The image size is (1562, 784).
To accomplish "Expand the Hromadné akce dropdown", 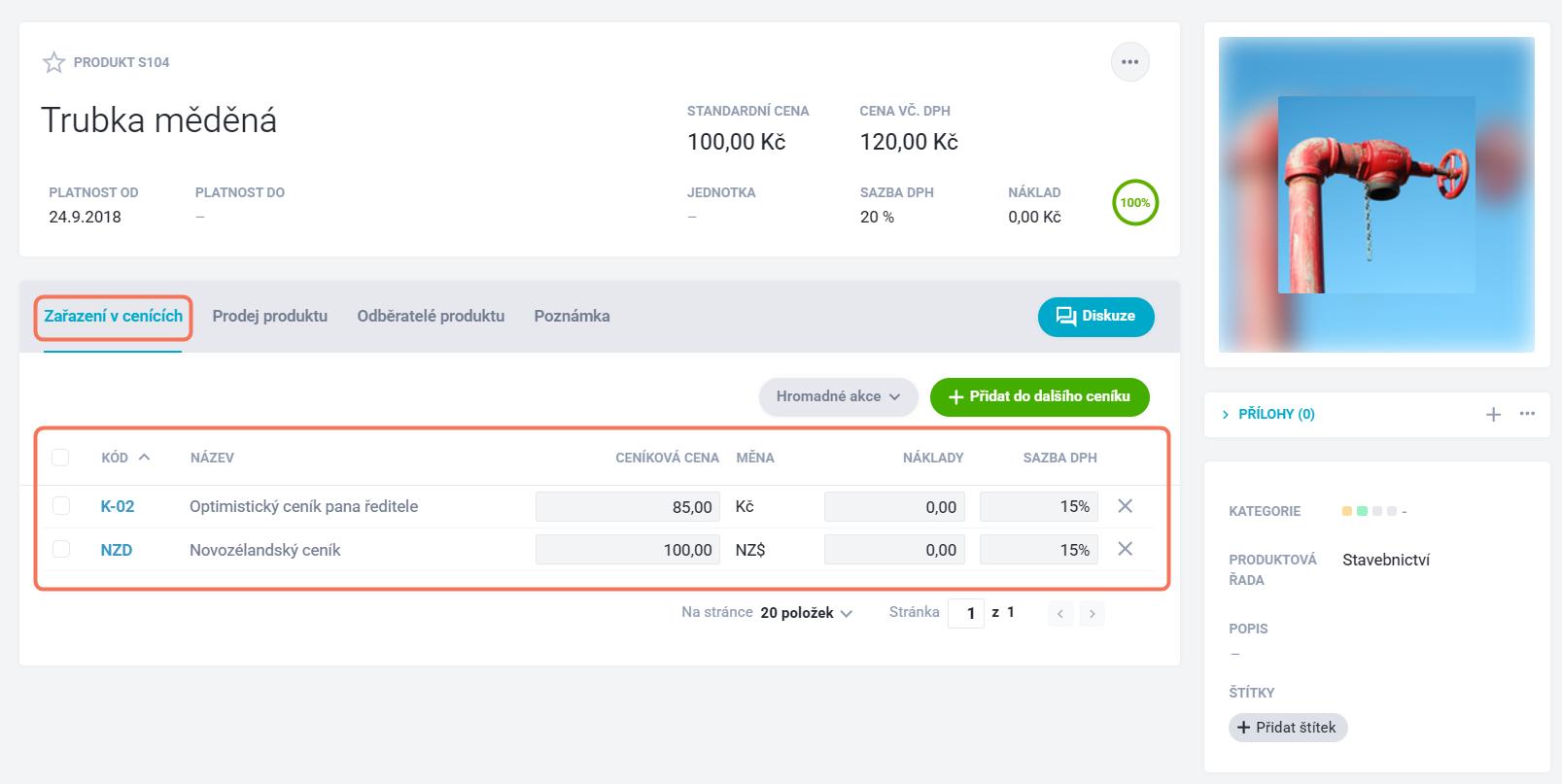I will (838, 396).
